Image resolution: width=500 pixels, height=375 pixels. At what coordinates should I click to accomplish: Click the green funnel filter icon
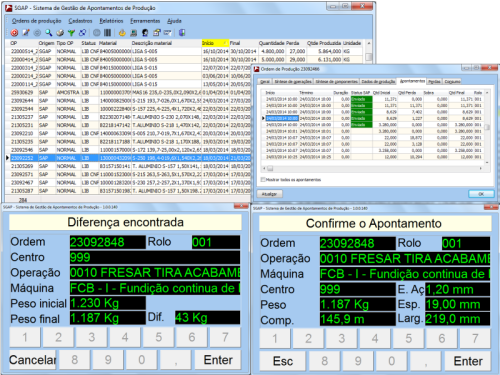click(71, 33)
